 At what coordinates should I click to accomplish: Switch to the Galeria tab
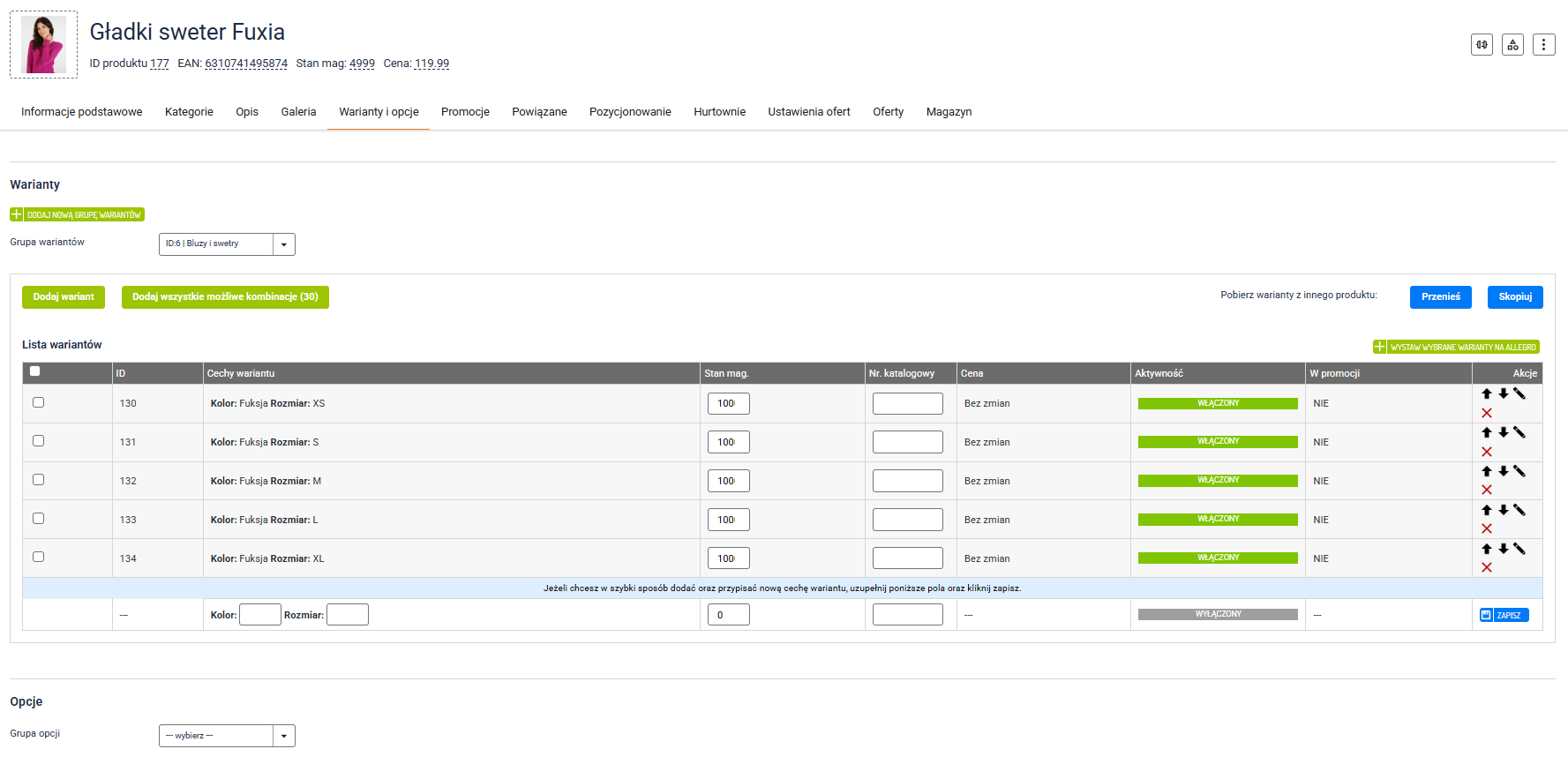[x=298, y=112]
